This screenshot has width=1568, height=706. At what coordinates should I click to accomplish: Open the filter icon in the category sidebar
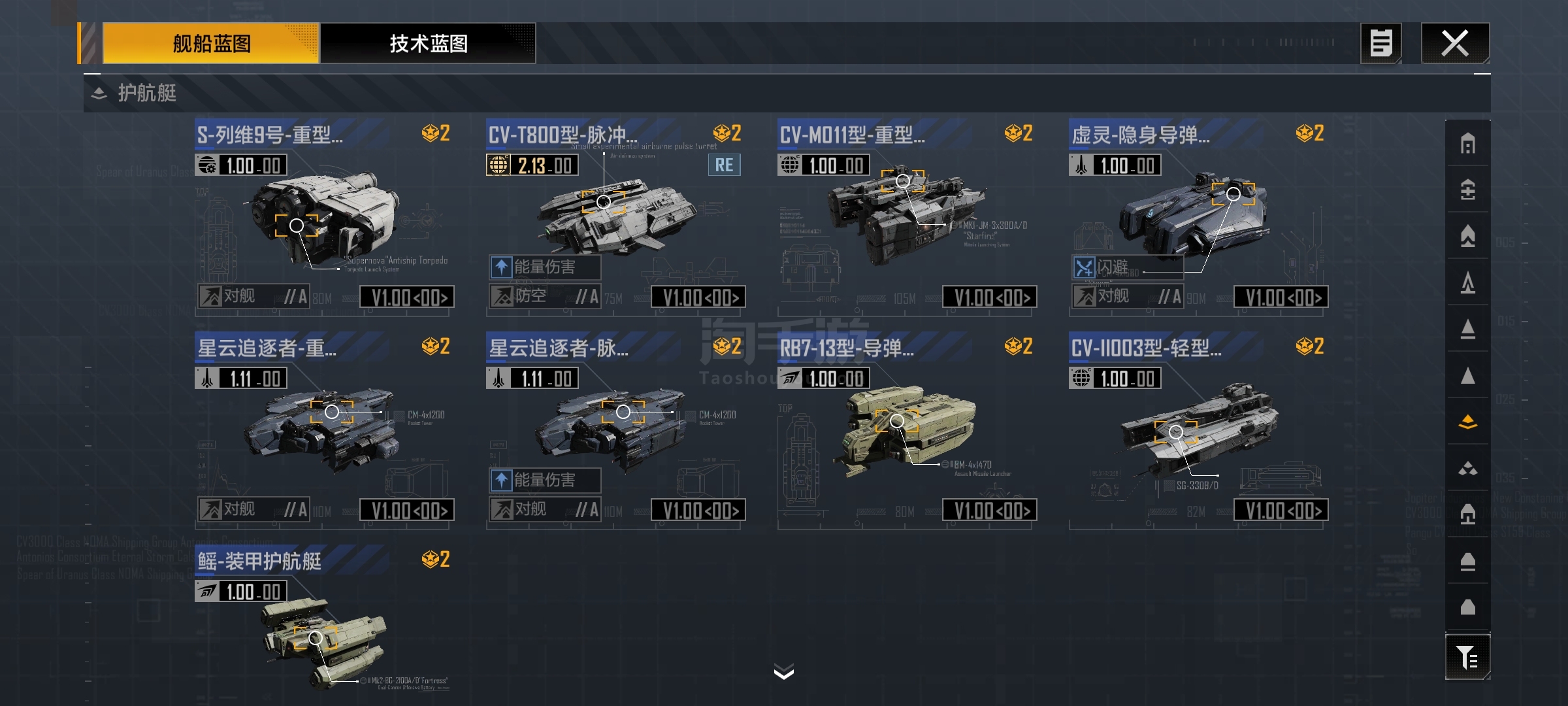point(1467,657)
